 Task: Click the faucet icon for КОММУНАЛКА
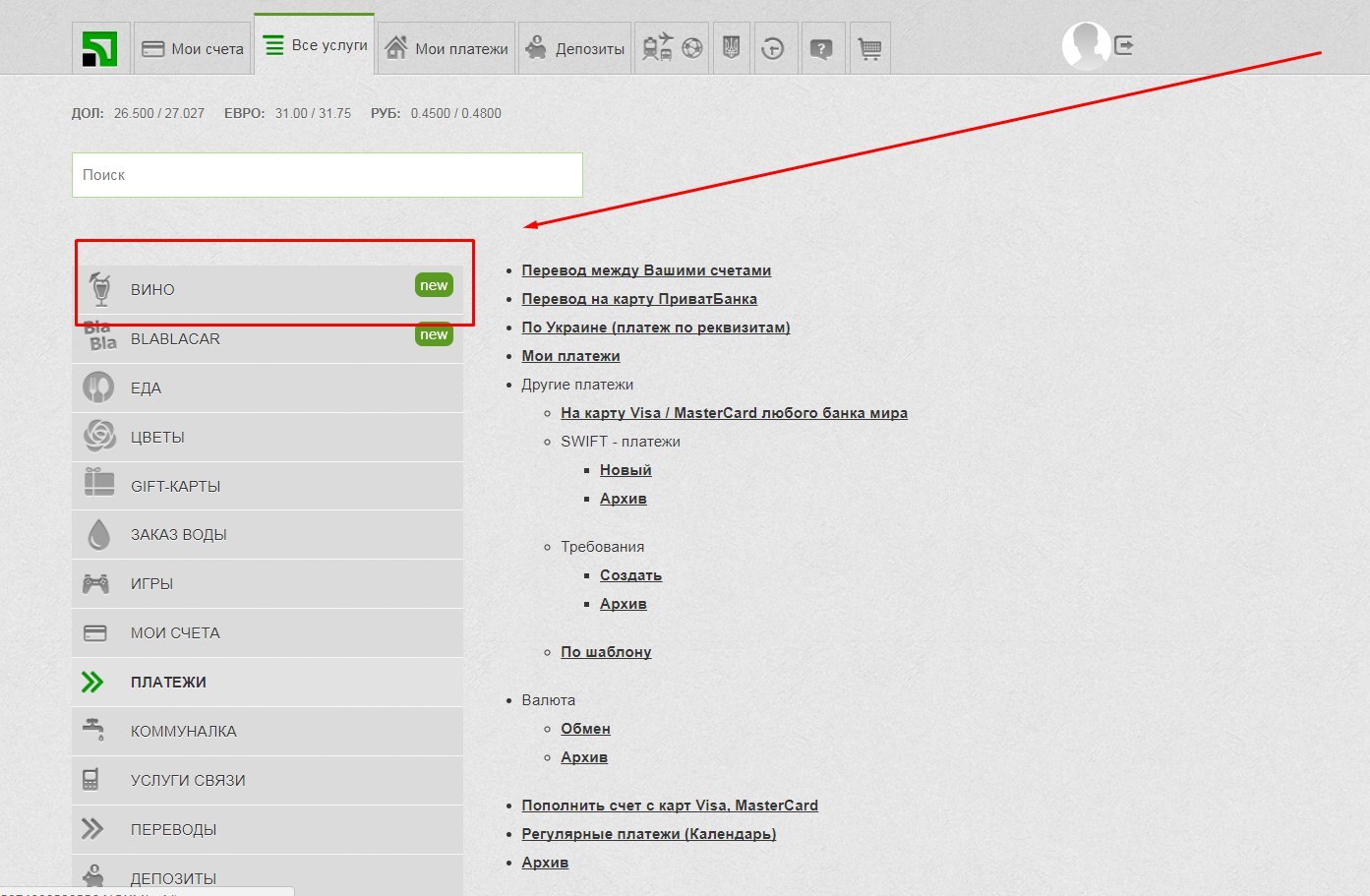pos(93,729)
